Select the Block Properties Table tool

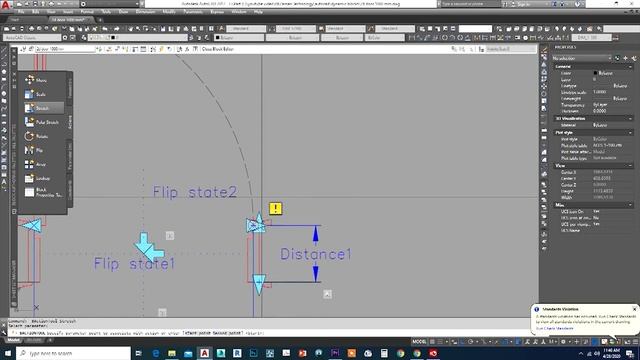click(x=43, y=192)
